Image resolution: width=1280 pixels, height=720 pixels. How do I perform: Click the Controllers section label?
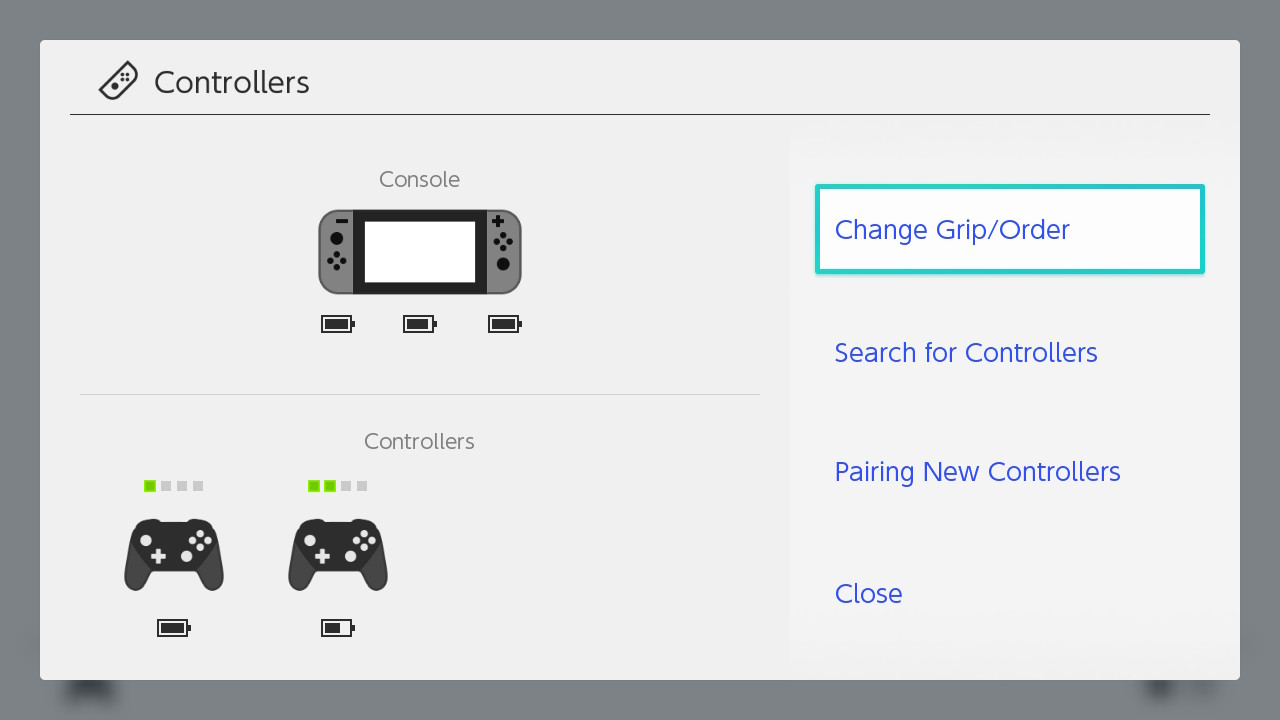point(419,441)
